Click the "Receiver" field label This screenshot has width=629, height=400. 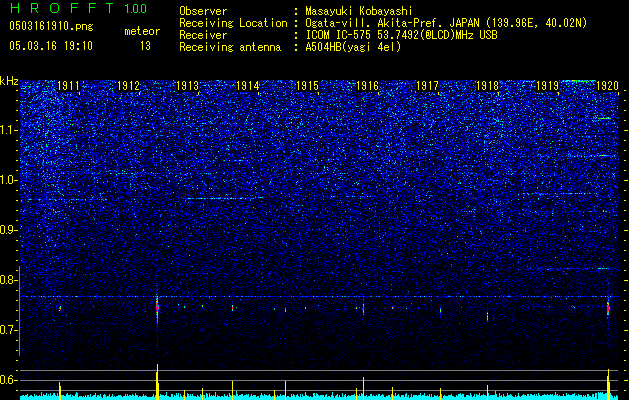pos(203,35)
